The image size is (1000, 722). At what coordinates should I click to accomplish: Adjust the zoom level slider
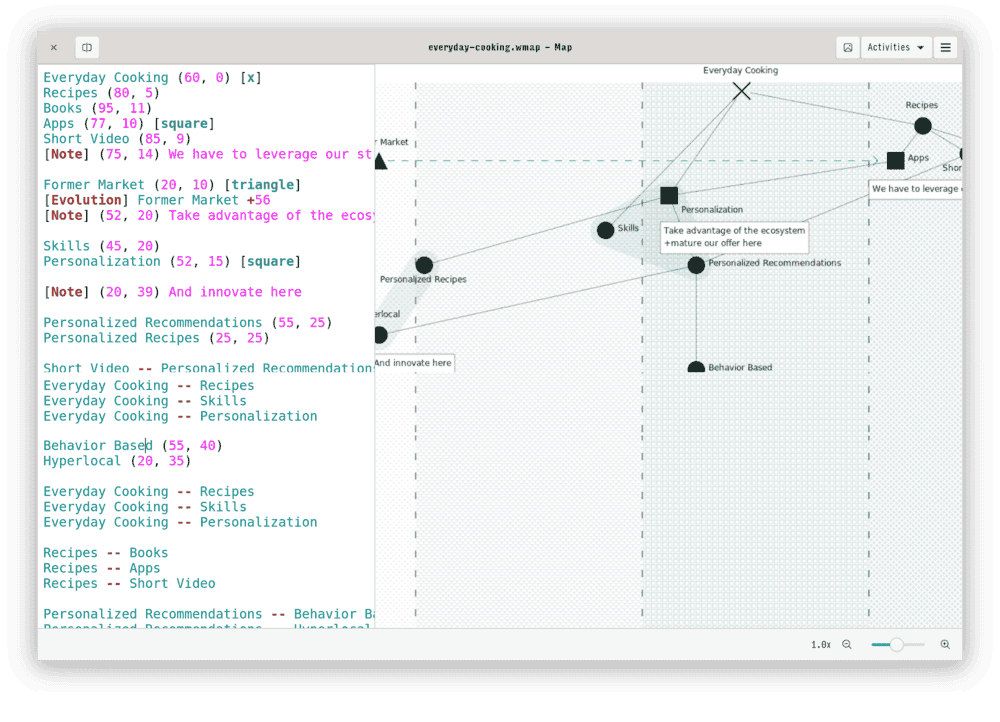pyautogui.click(x=897, y=645)
